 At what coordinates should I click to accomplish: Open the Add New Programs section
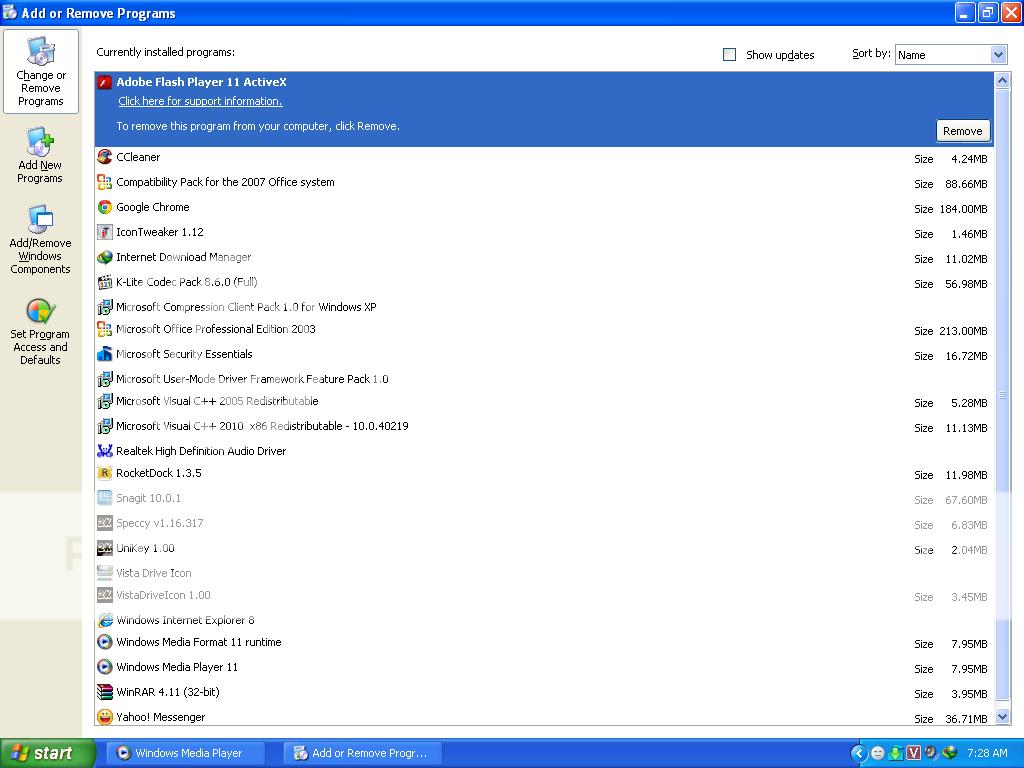pyautogui.click(x=40, y=155)
